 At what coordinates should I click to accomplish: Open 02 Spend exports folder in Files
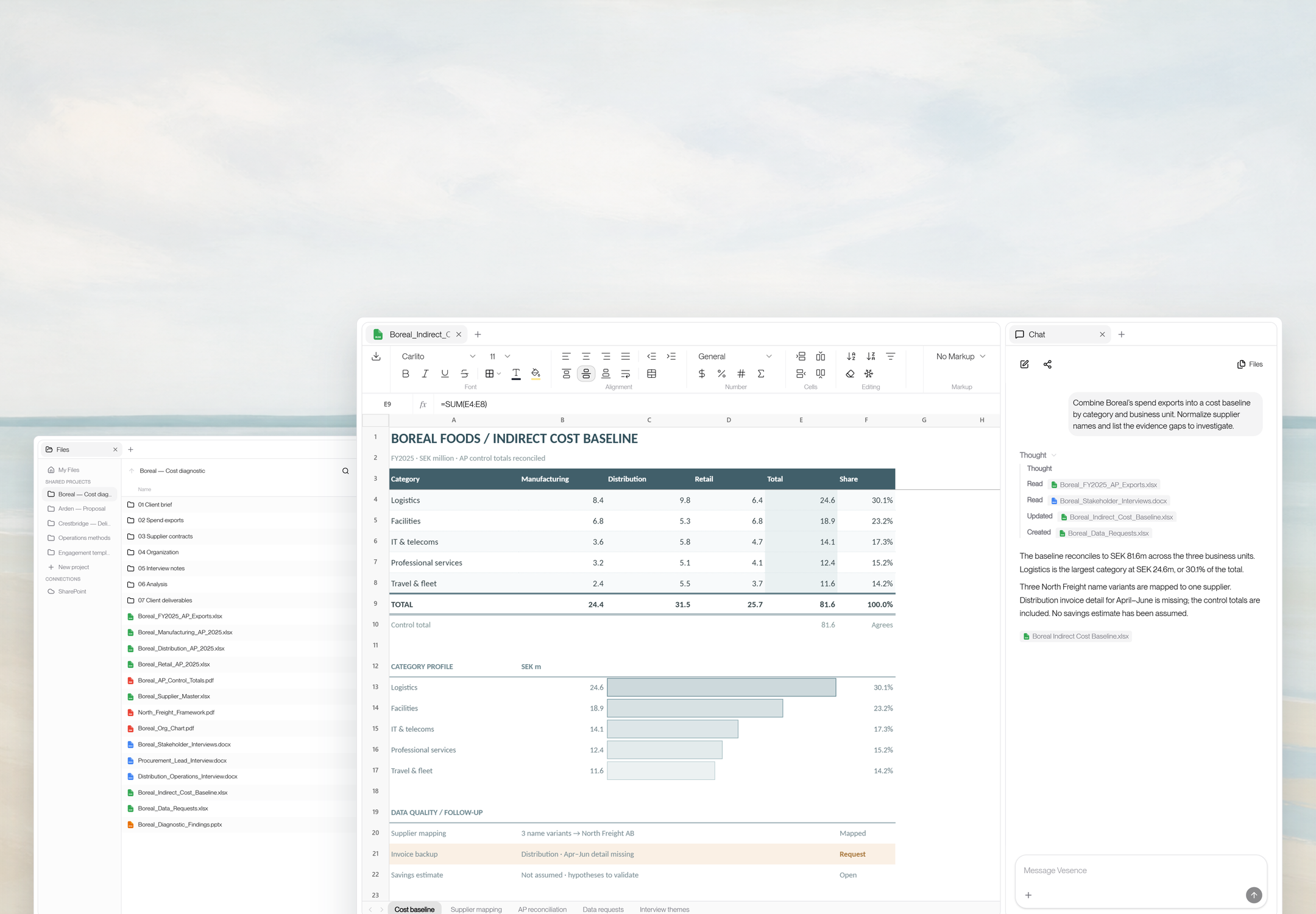161,520
